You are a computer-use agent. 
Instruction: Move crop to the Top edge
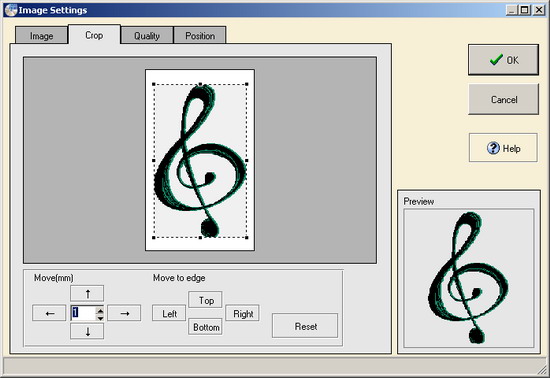206,300
